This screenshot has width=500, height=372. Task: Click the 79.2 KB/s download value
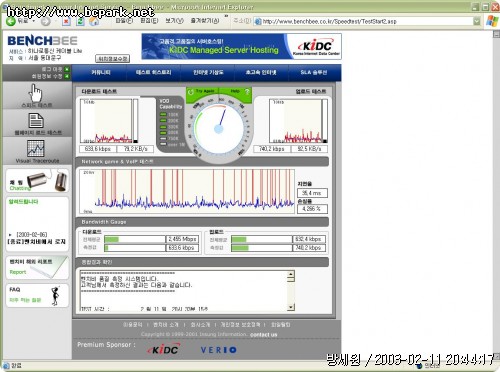(x=135, y=149)
